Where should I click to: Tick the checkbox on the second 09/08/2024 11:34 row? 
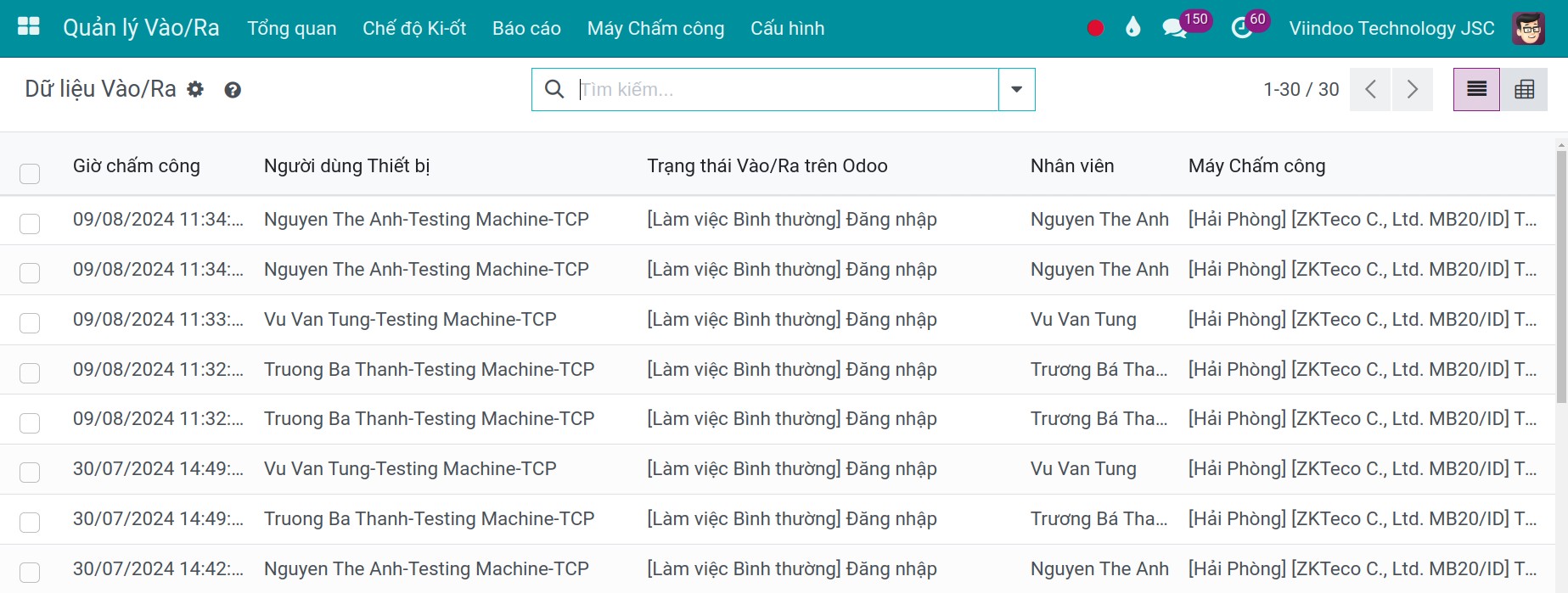click(30, 273)
